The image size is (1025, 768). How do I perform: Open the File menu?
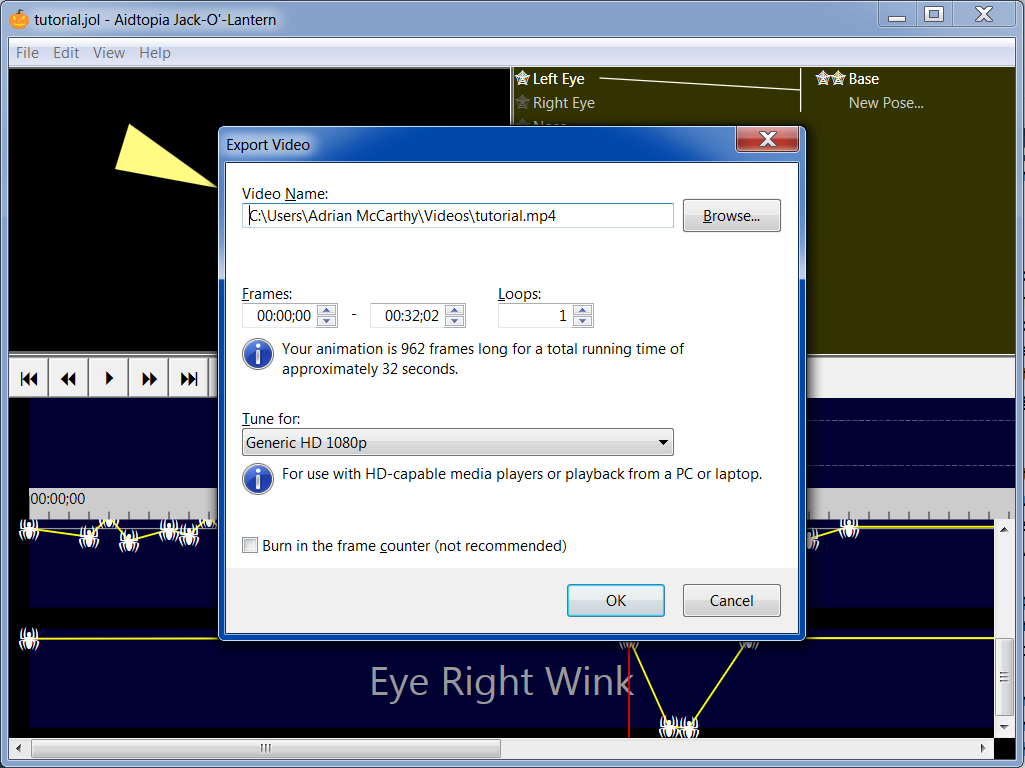pyautogui.click(x=27, y=53)
